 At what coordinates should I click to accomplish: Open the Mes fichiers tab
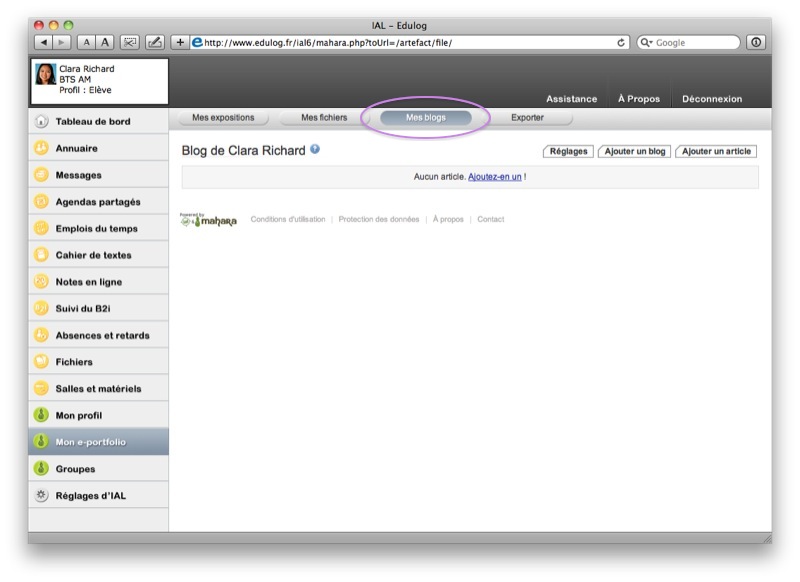click(324, 118)
